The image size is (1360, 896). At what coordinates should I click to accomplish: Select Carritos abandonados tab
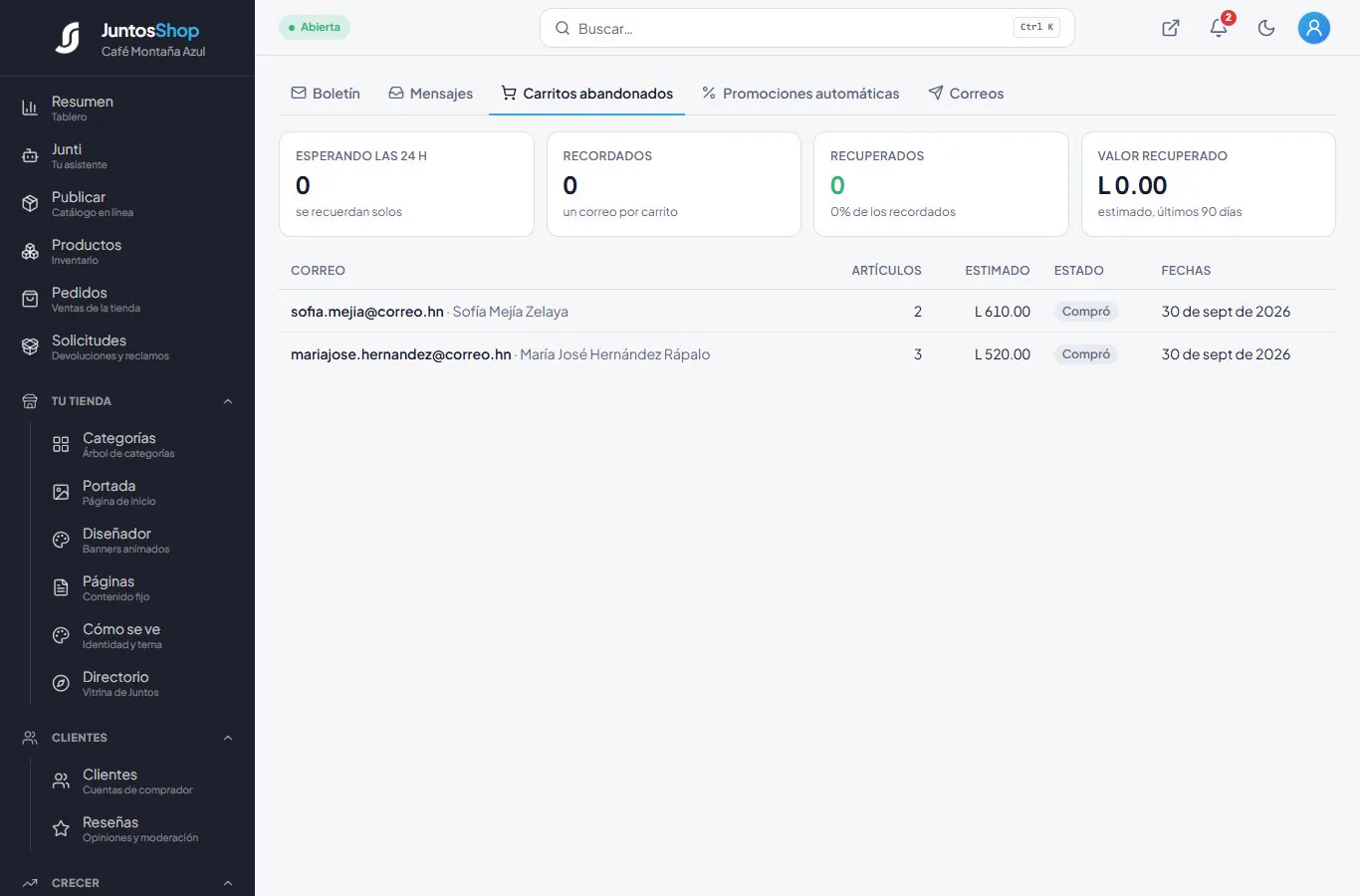(x=587, y=94)
